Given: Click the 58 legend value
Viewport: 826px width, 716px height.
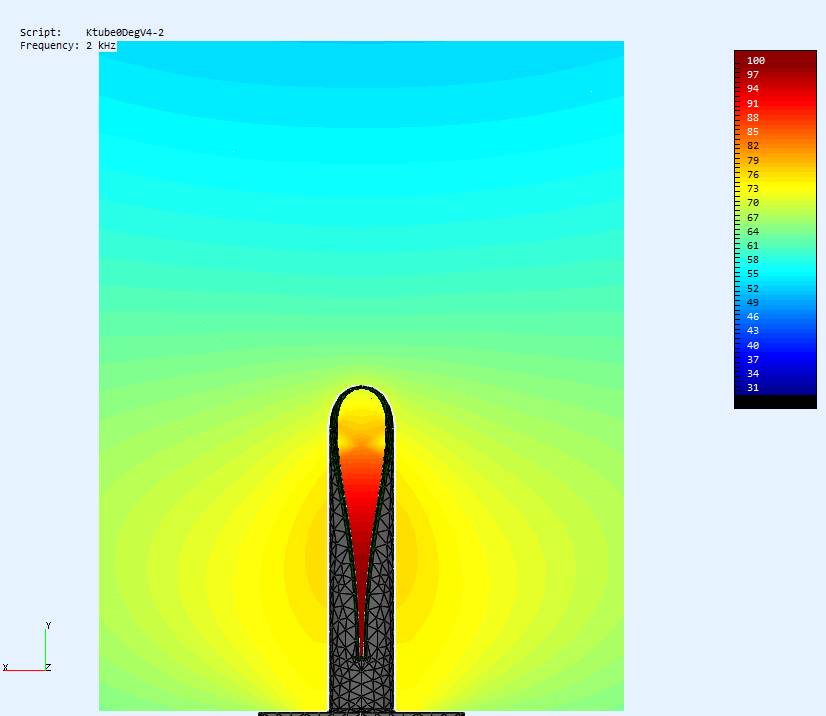Looking at the screenshot, I should click(x=753, y=260).
